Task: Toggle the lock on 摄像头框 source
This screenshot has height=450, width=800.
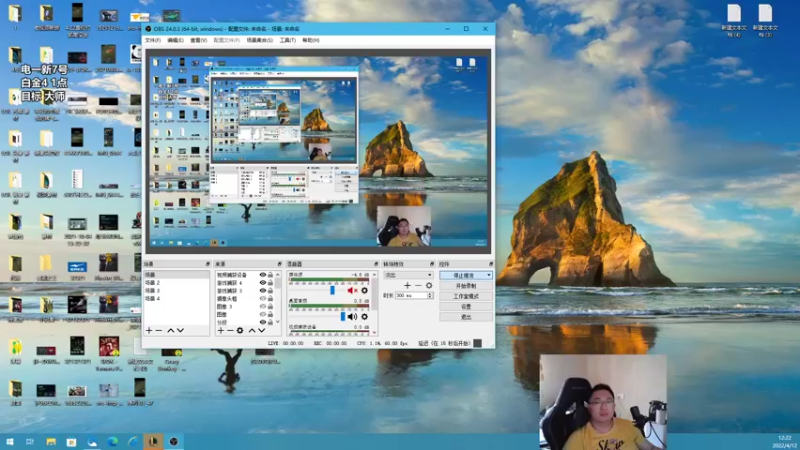Action: click(x=270, y=298)
